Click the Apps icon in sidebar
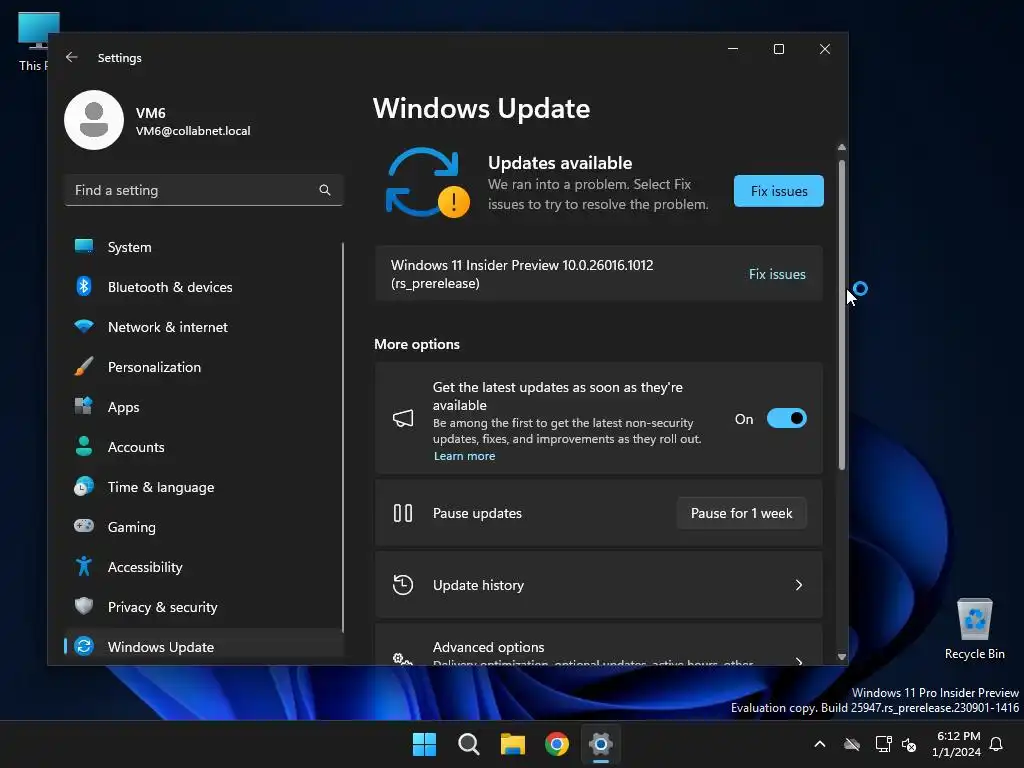The image size is (1024, 768). coord(84,406)
